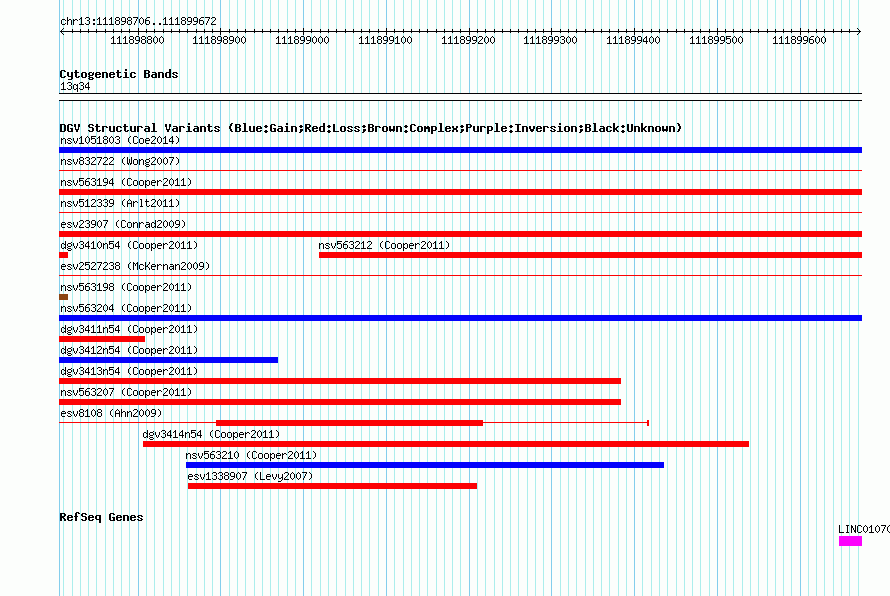Image resolution: width=890 pixels, height=596 pixels.
Task: Select the LINC0107 gene label
Action: 864,530
